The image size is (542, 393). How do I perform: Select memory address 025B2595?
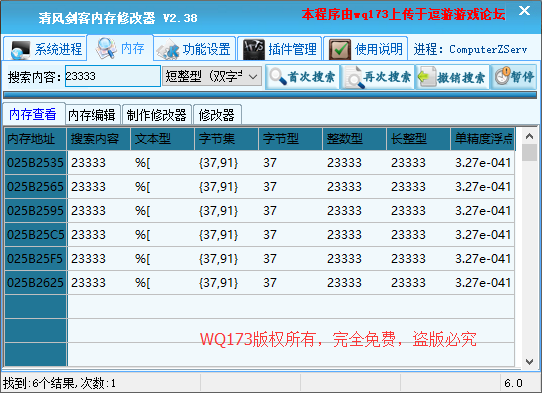36,210
